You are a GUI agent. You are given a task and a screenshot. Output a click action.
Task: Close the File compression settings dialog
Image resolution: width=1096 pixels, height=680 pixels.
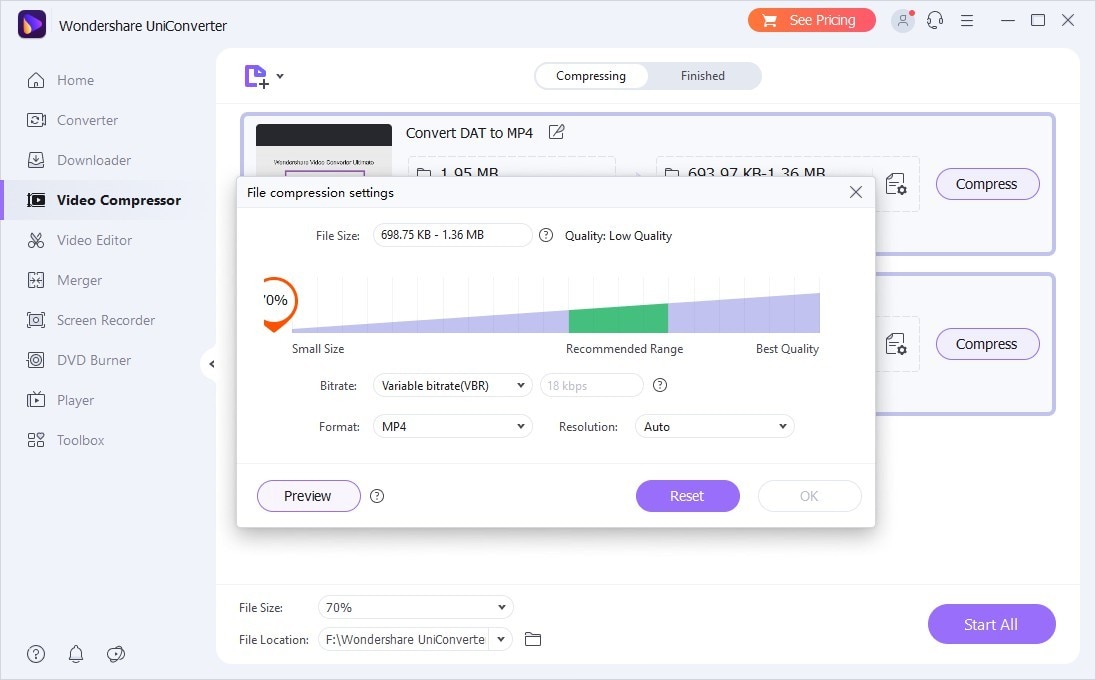pyautogui.click(x=856, y=192)
